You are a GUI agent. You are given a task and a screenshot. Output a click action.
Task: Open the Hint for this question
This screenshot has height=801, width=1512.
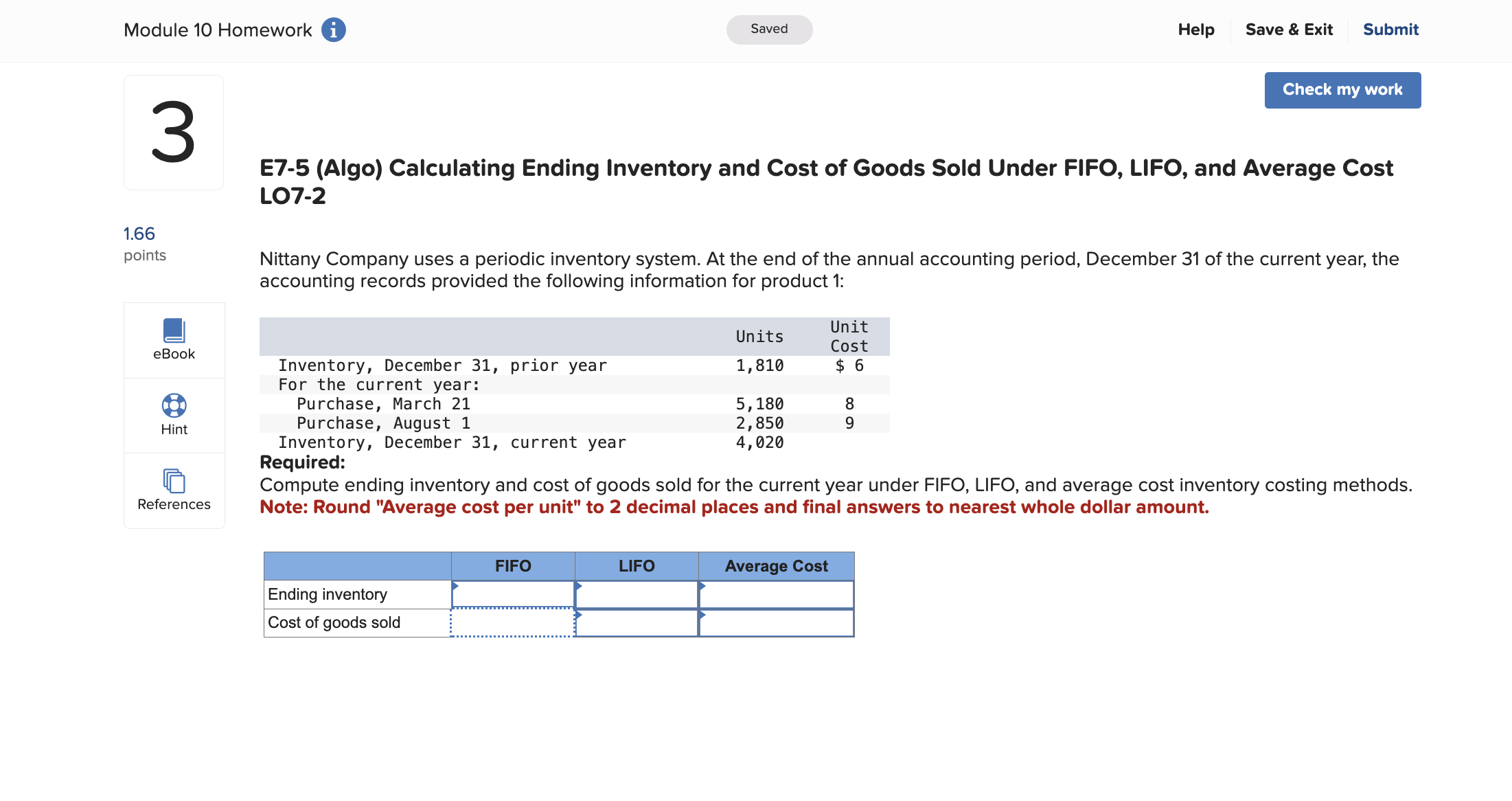(x=174, y=415)
